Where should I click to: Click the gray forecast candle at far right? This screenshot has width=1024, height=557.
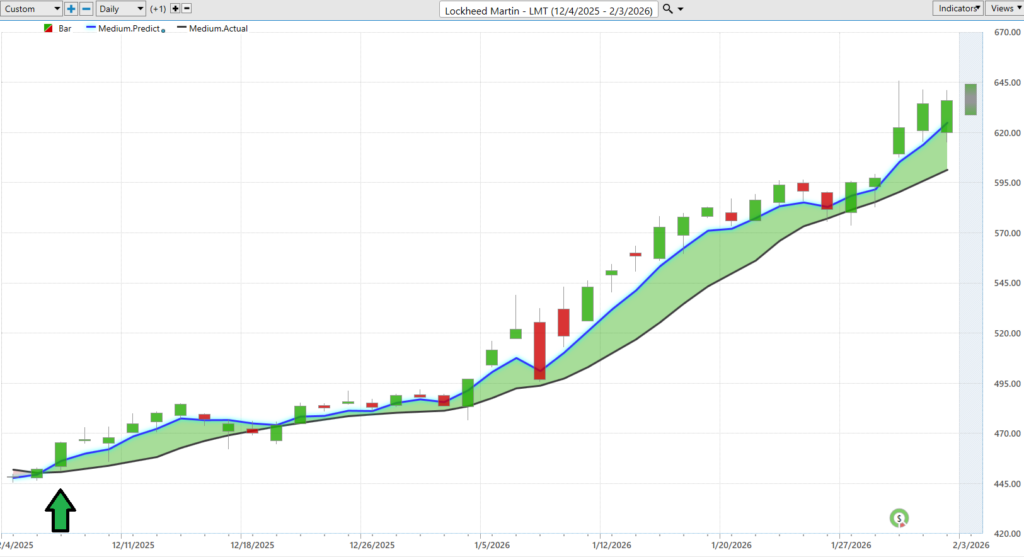point(971,99)
